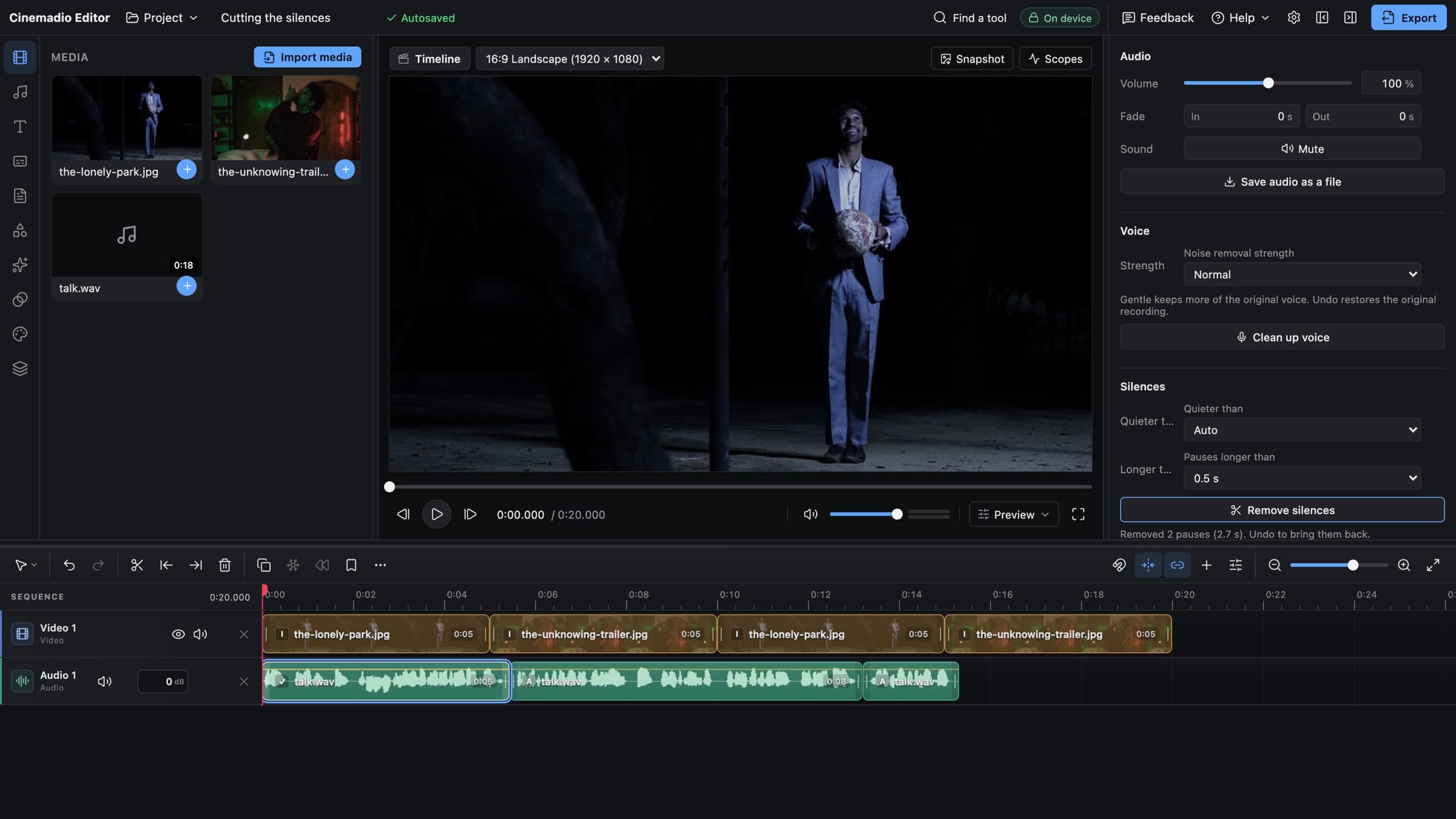
Task: Trim clip end to playhead
Action: pos(195,565)
